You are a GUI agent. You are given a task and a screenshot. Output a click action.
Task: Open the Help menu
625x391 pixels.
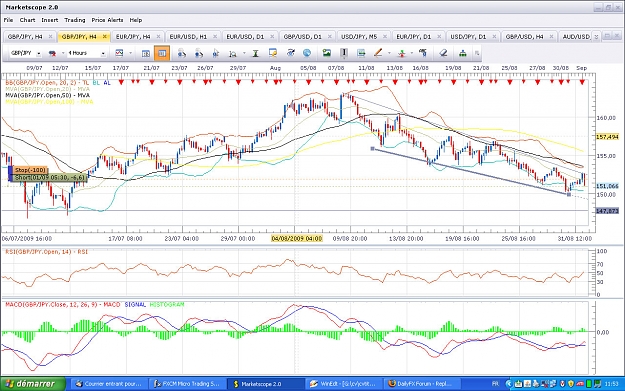click(136, 20)
